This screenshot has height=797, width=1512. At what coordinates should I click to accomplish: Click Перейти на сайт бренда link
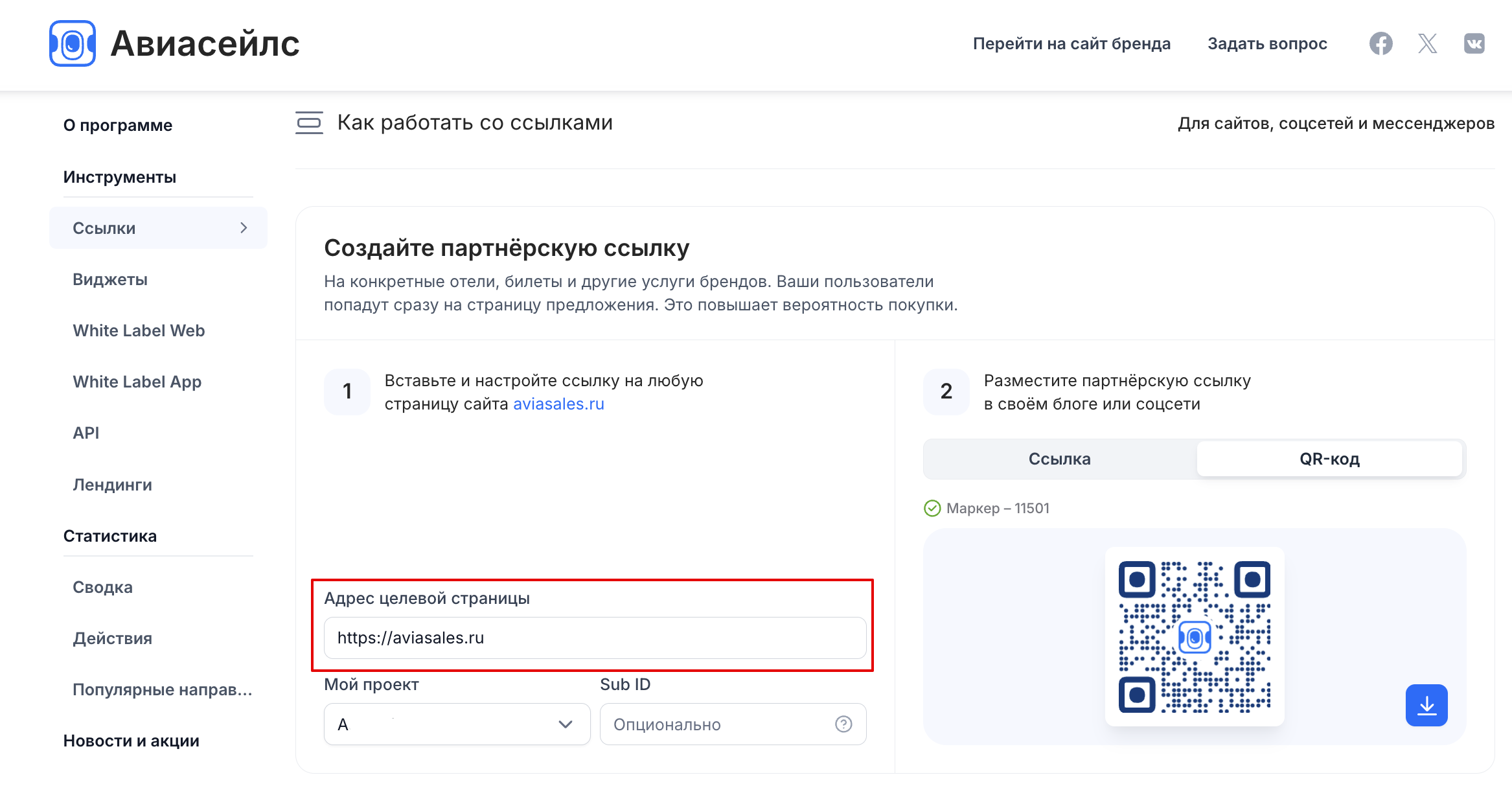[1072, 43]
